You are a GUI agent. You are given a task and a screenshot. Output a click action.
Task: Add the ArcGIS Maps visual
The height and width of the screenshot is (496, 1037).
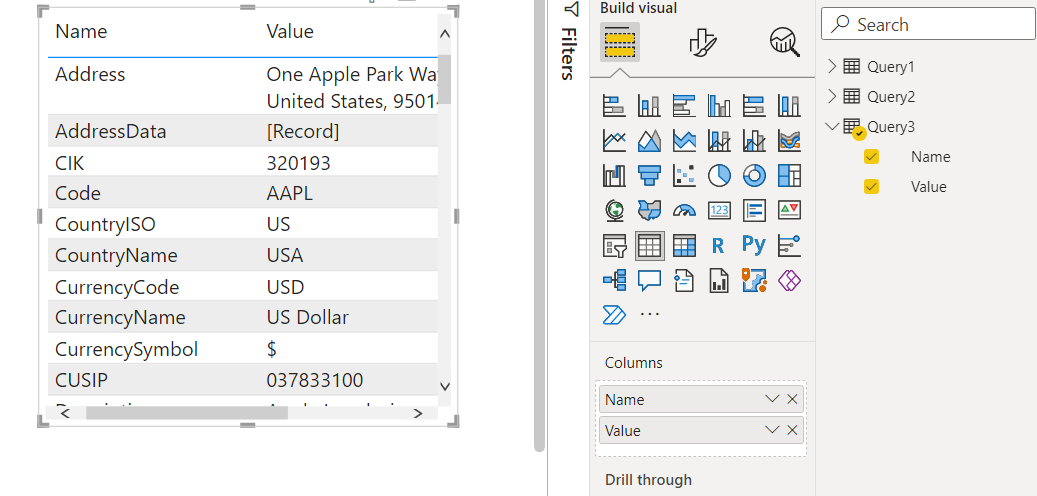click(x=754, y=280)
